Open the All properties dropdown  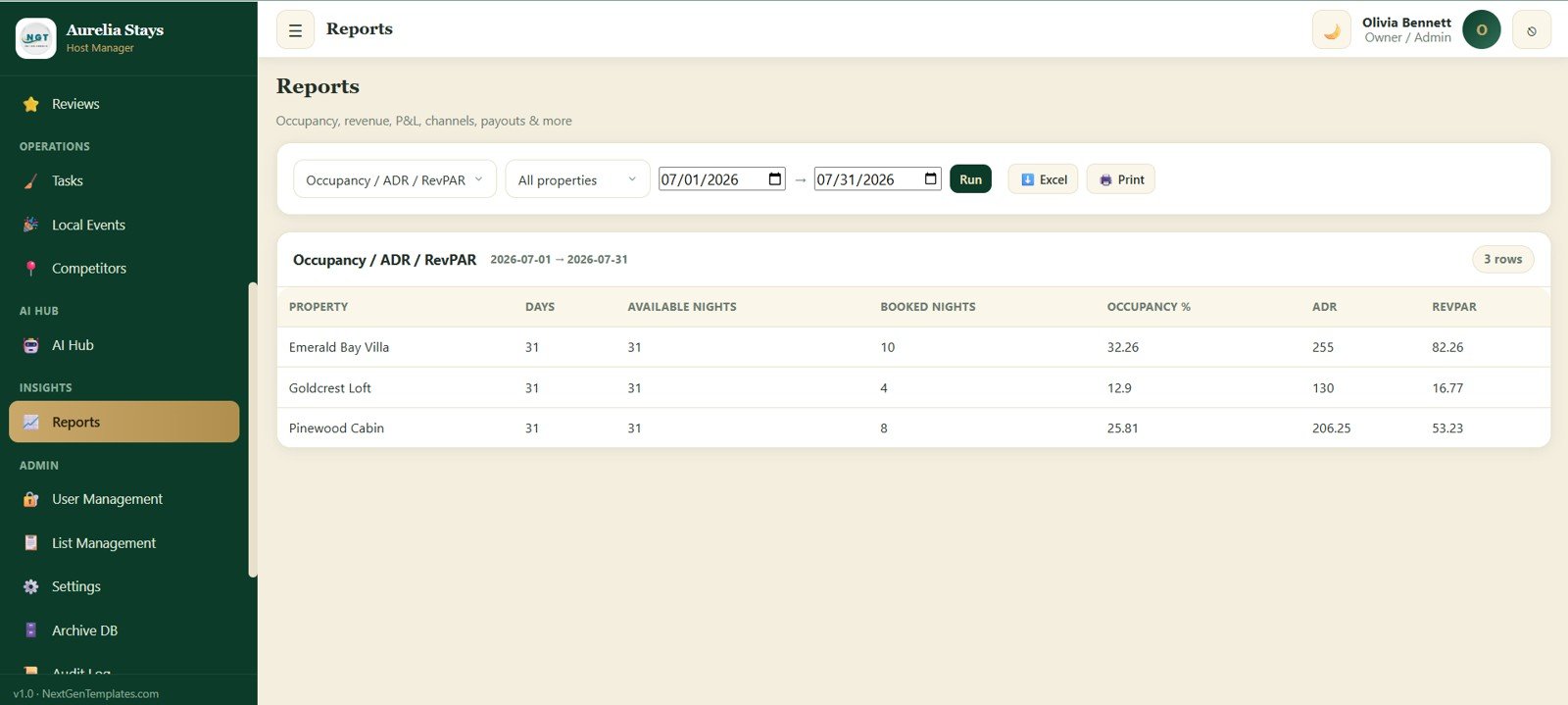click(577, 179)
